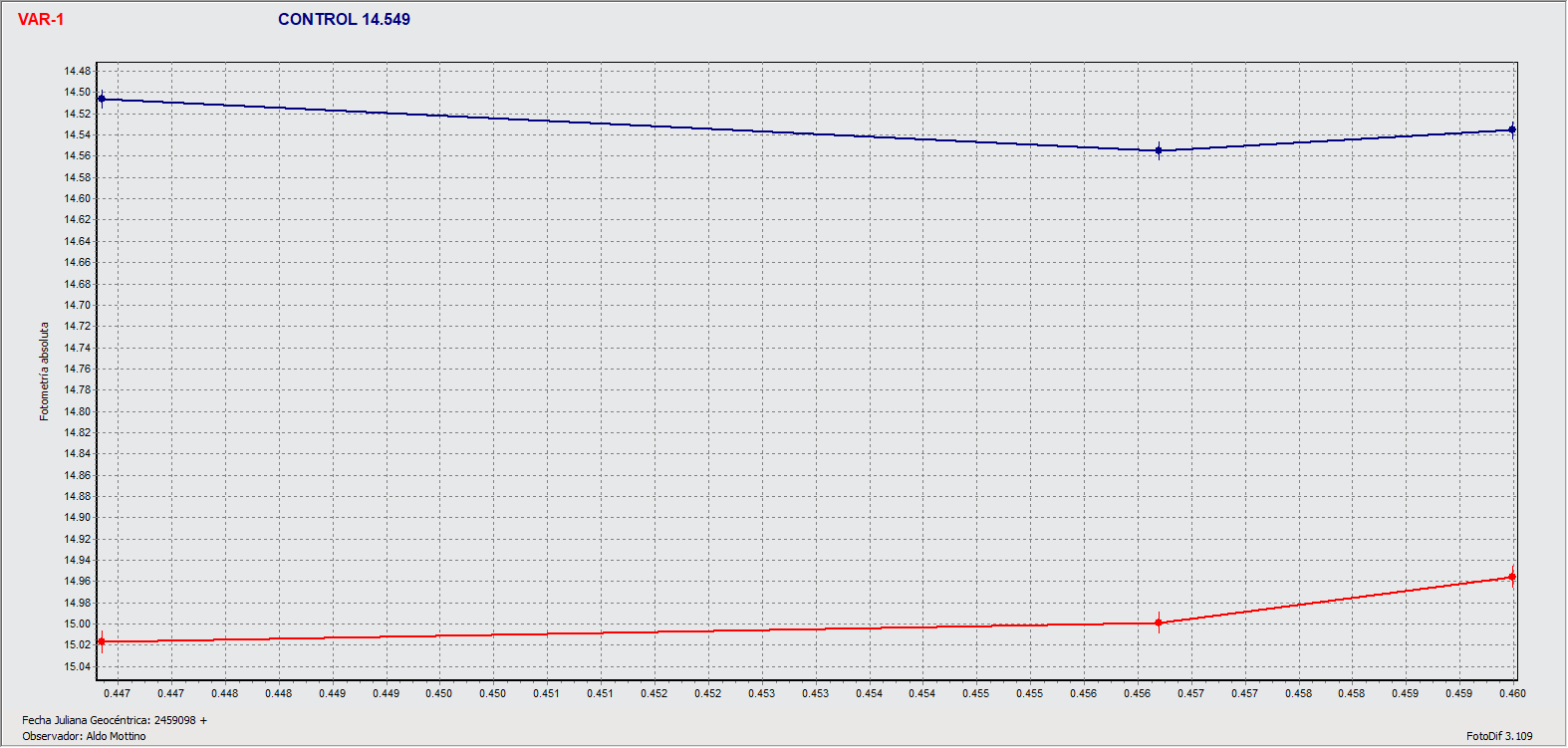Click the 14.66 y-axis tick label

(78, 262)
